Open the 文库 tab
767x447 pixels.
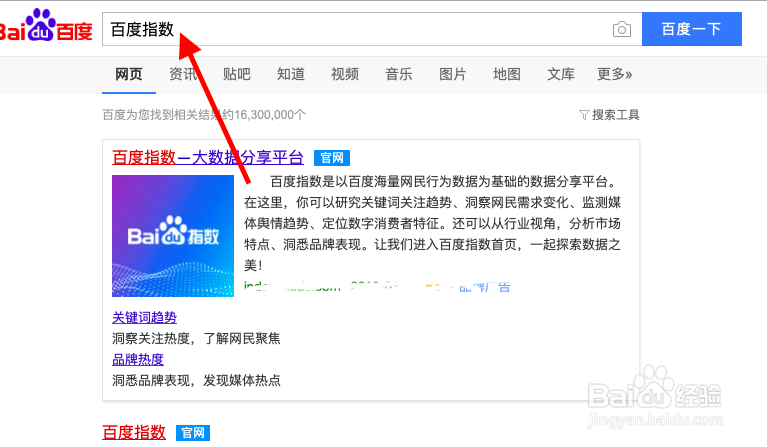(x=561, y=74)
